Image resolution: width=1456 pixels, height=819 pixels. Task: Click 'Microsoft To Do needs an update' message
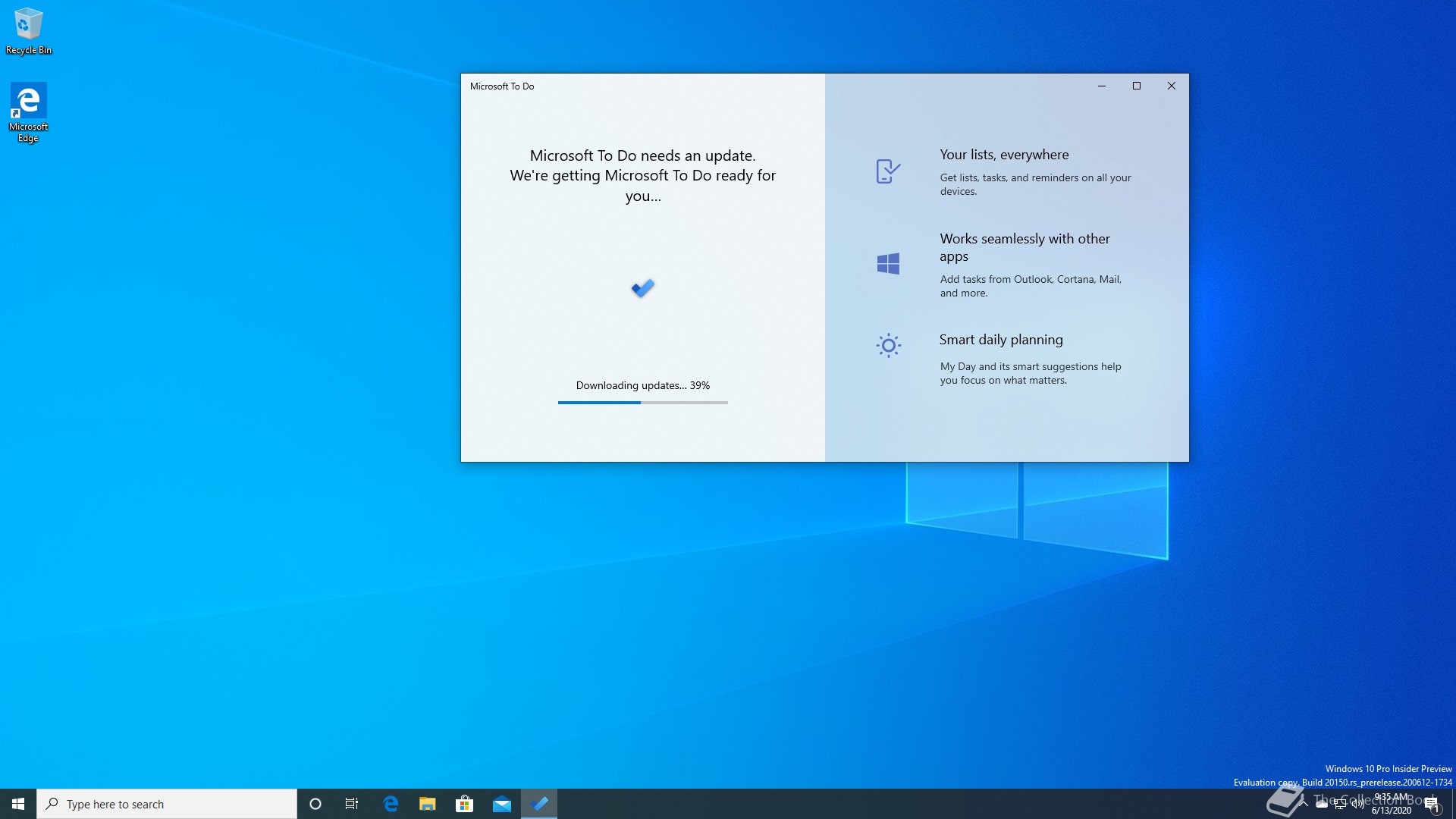pos(643,175)
